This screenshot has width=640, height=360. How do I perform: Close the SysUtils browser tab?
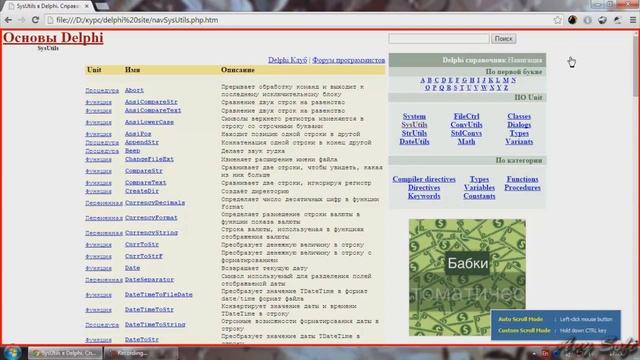tap(87, 6)
